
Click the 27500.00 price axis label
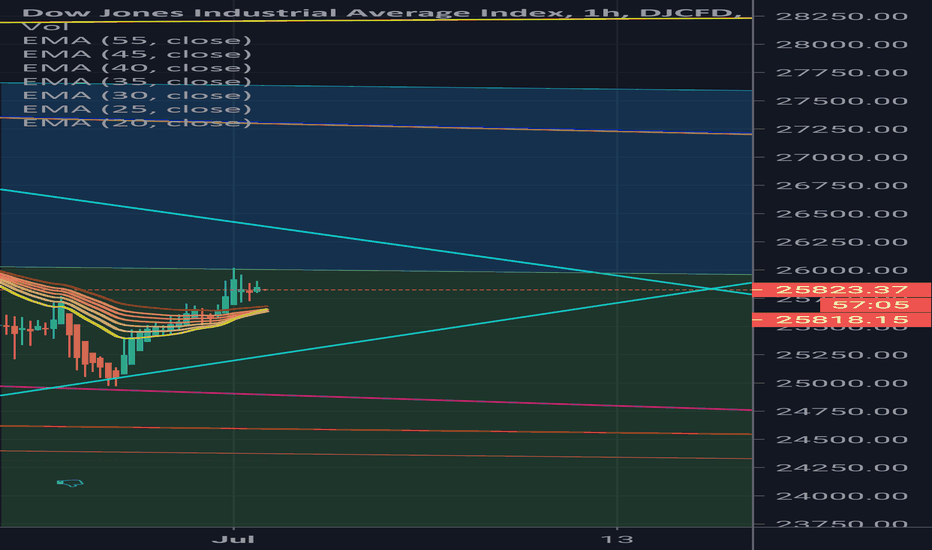pos(842,101)
